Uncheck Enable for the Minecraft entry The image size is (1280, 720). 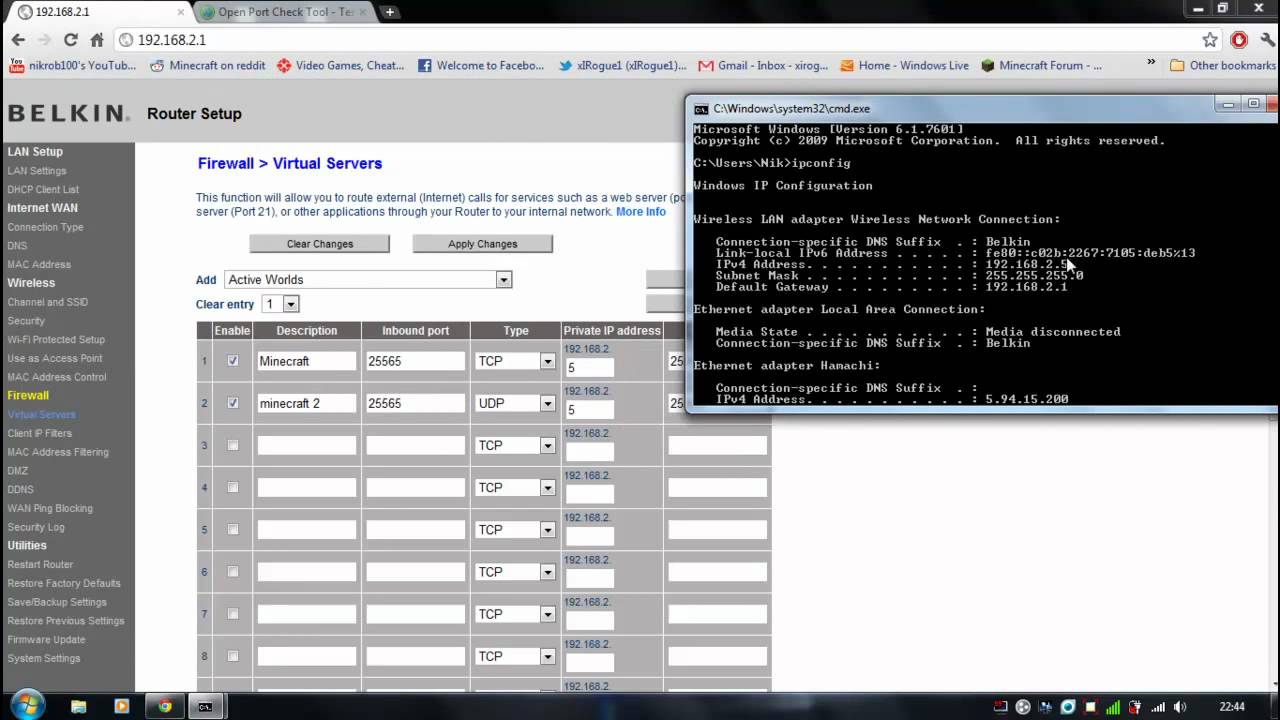click(233, 361)
